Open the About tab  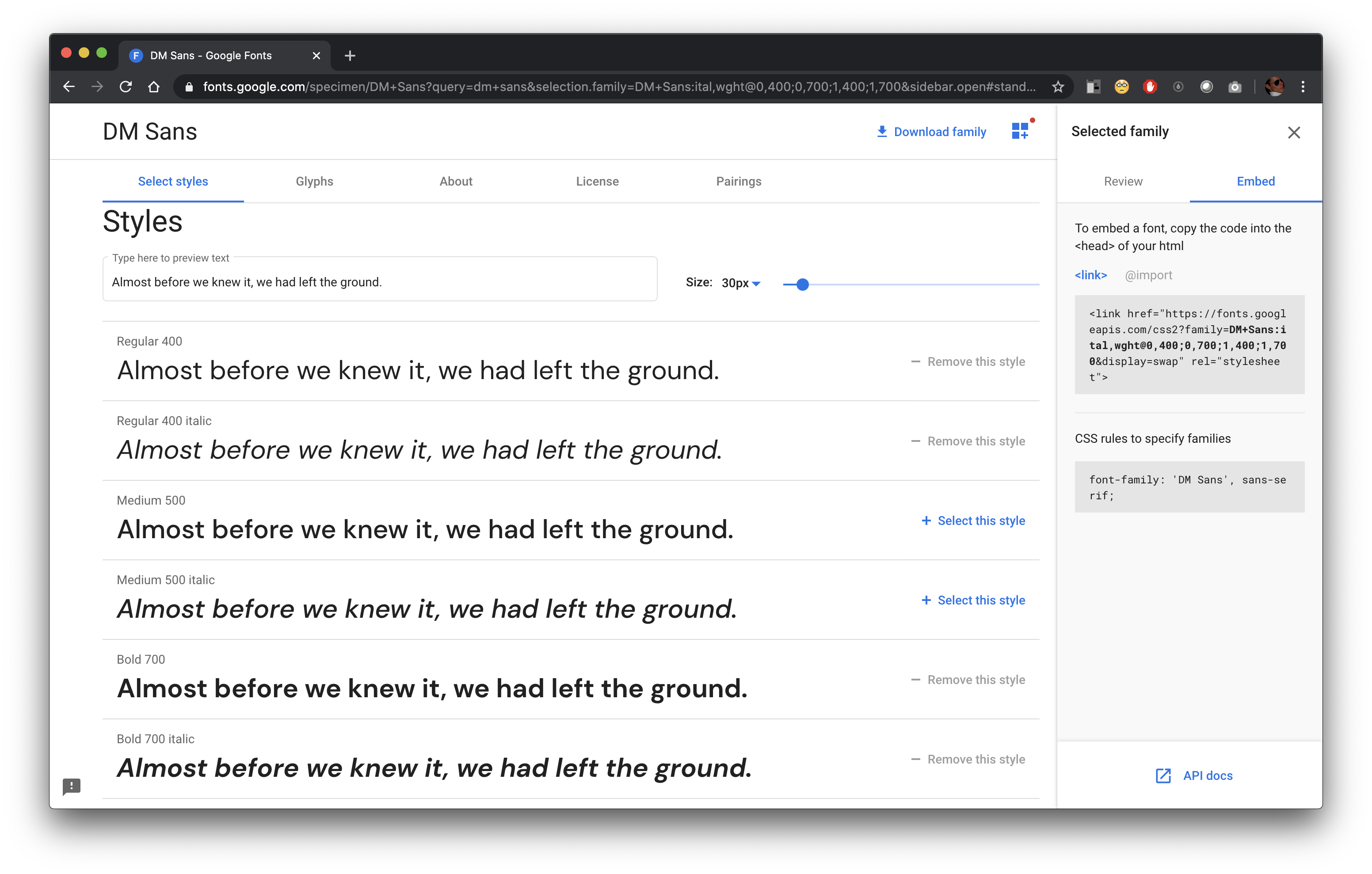(456, 181)
